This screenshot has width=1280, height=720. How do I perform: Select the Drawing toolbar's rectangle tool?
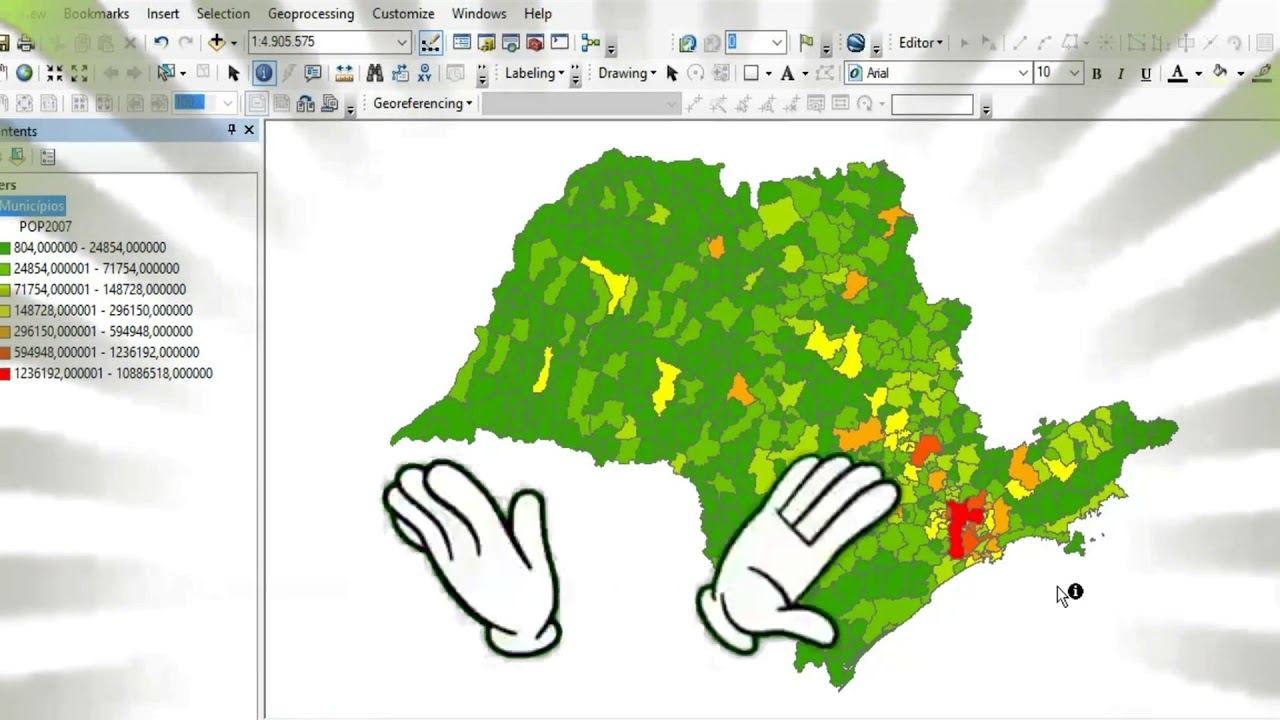tap(751, 73)
